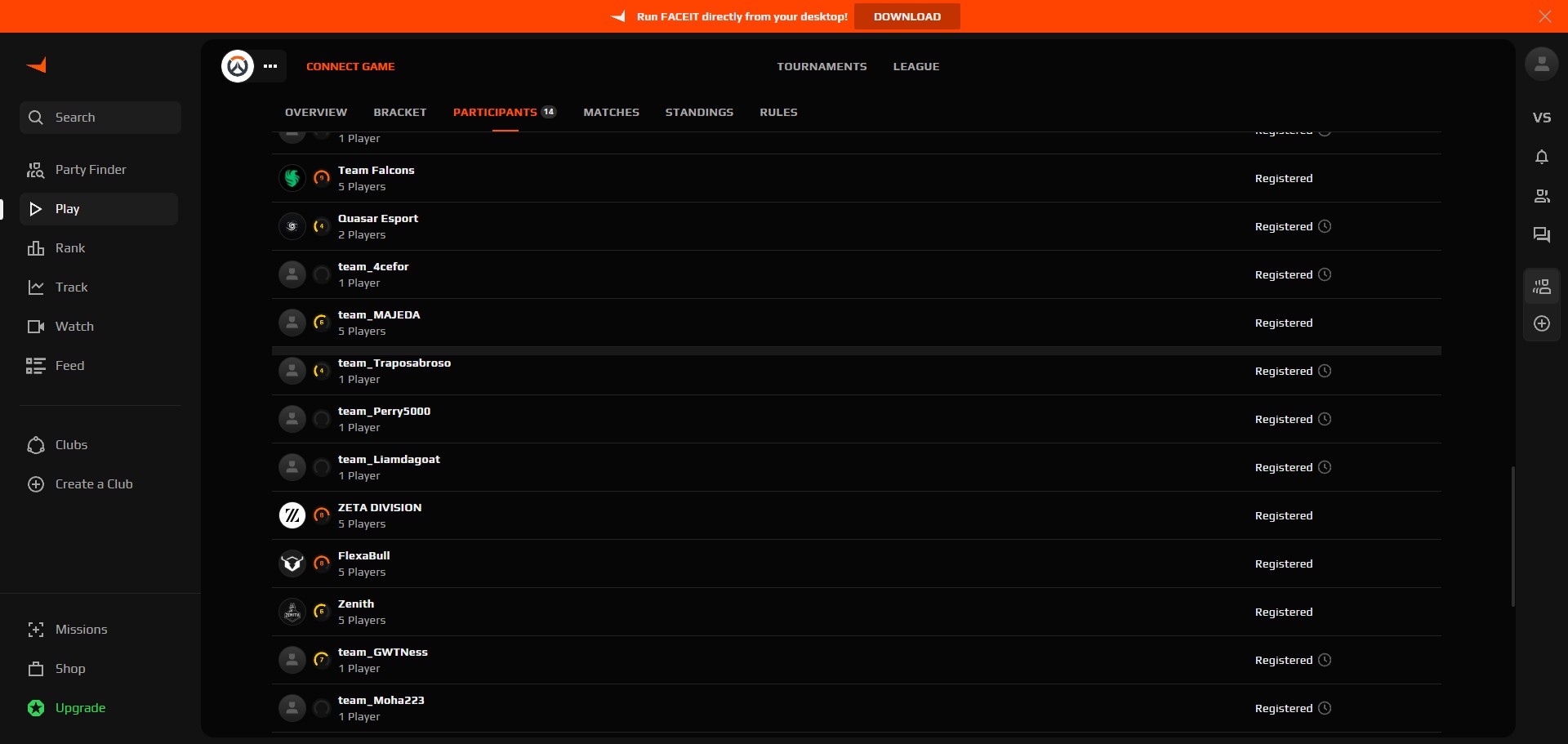This screenshot has width=1568, height=744.
Task: Open Party Finder in the sidebar
Action: [x=90, y=170]
